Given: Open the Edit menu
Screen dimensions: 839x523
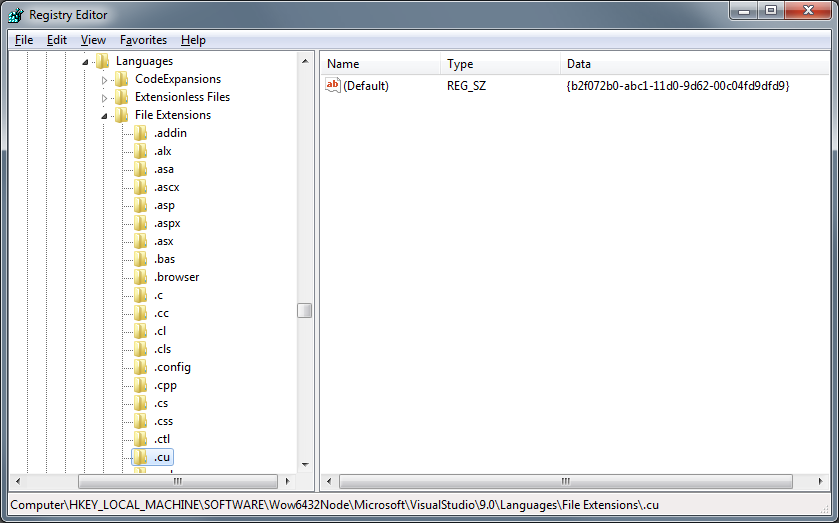Looking at the screenshot, I should [57, 40].
